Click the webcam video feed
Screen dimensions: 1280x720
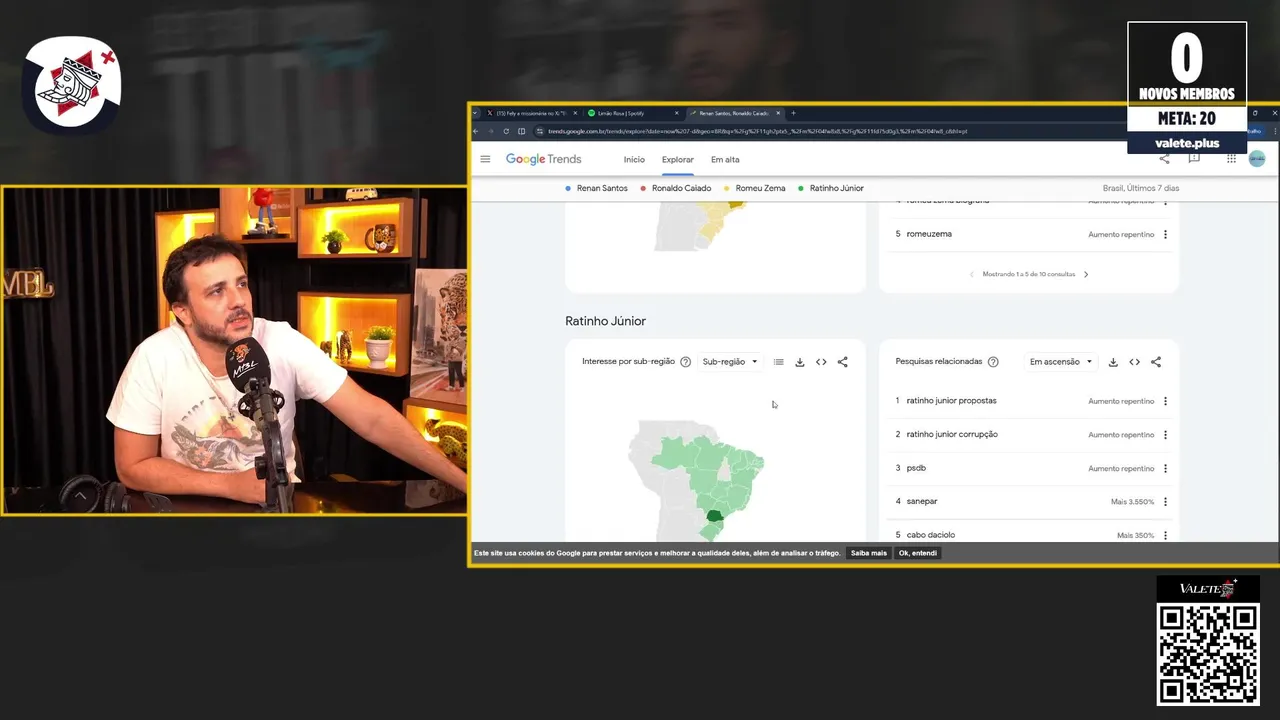[234, 350]
